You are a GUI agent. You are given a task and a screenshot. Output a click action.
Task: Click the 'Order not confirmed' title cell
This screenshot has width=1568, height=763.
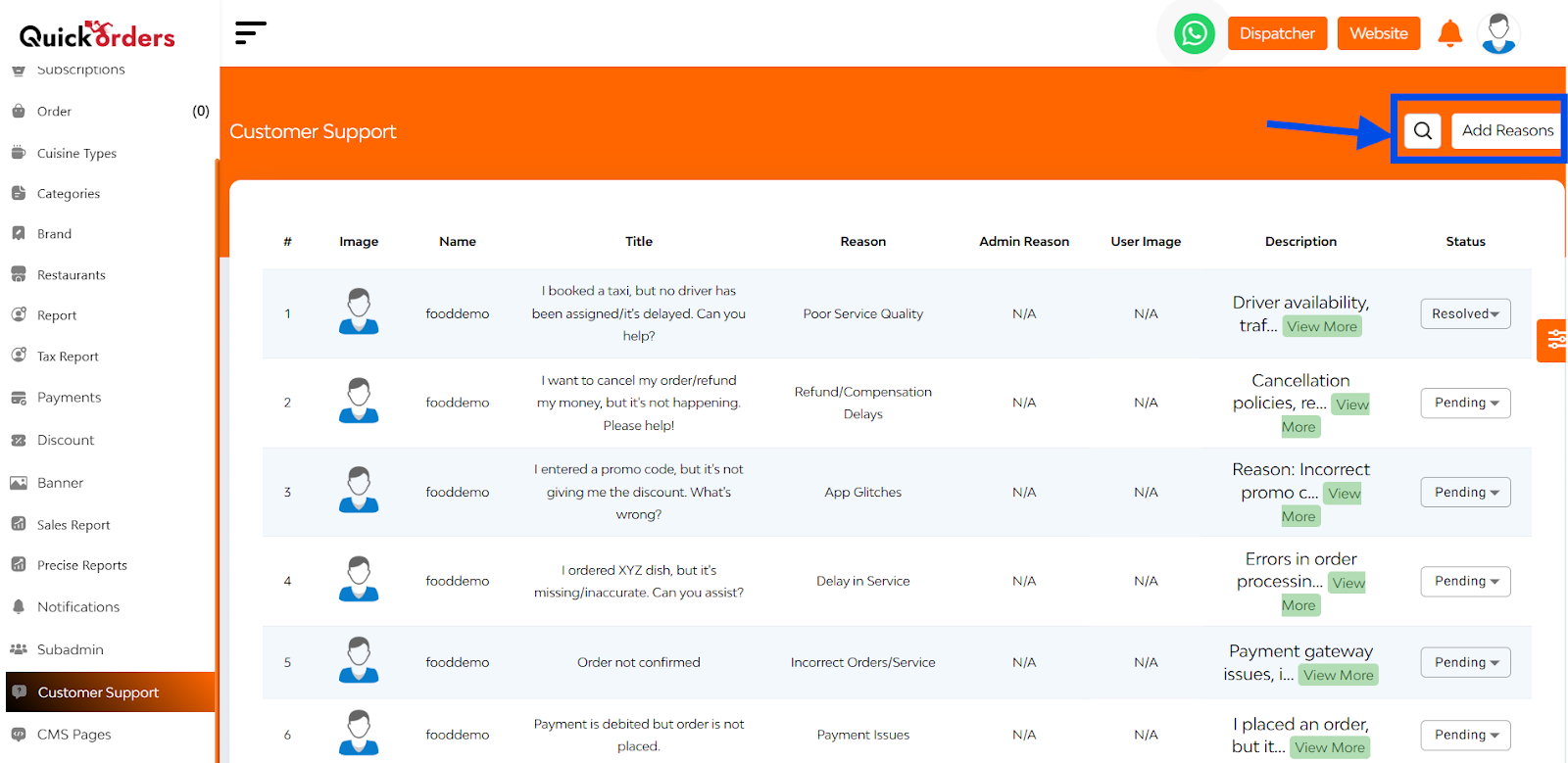(x=639, y=662)
